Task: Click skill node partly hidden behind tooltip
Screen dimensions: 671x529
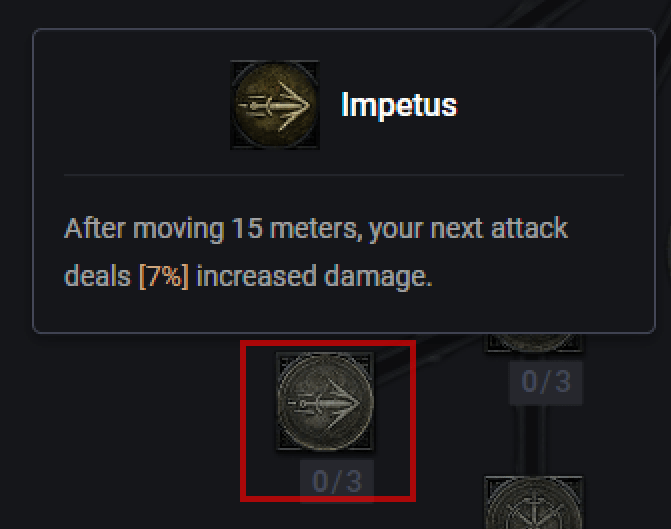Action: (533, 342)
